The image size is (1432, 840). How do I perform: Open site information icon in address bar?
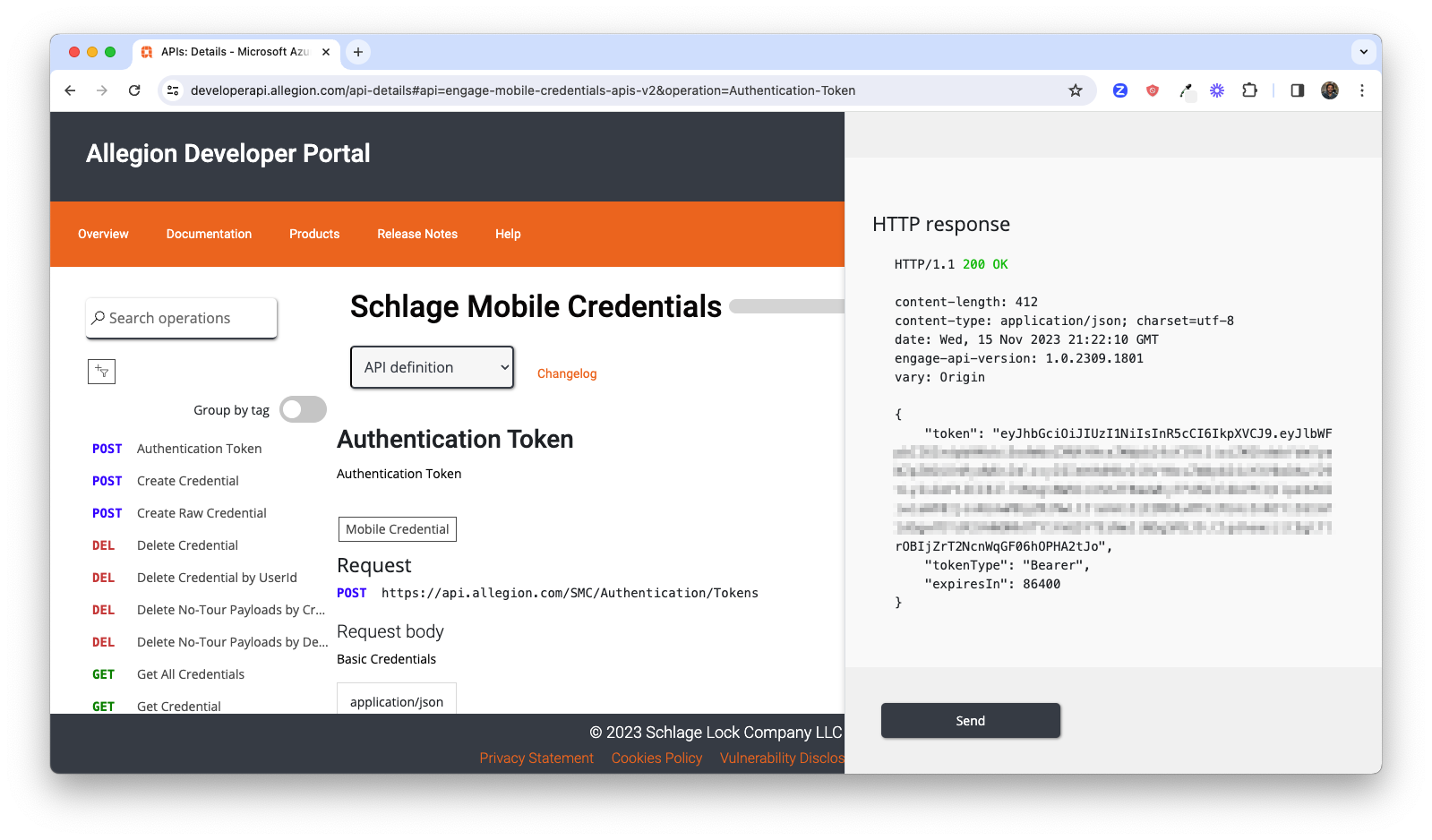pyautogui.click(x=174, y=90)
